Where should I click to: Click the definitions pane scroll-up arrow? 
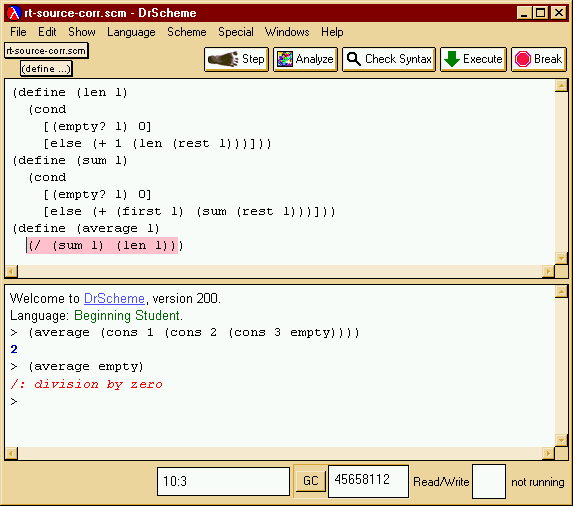coord(561,86)
